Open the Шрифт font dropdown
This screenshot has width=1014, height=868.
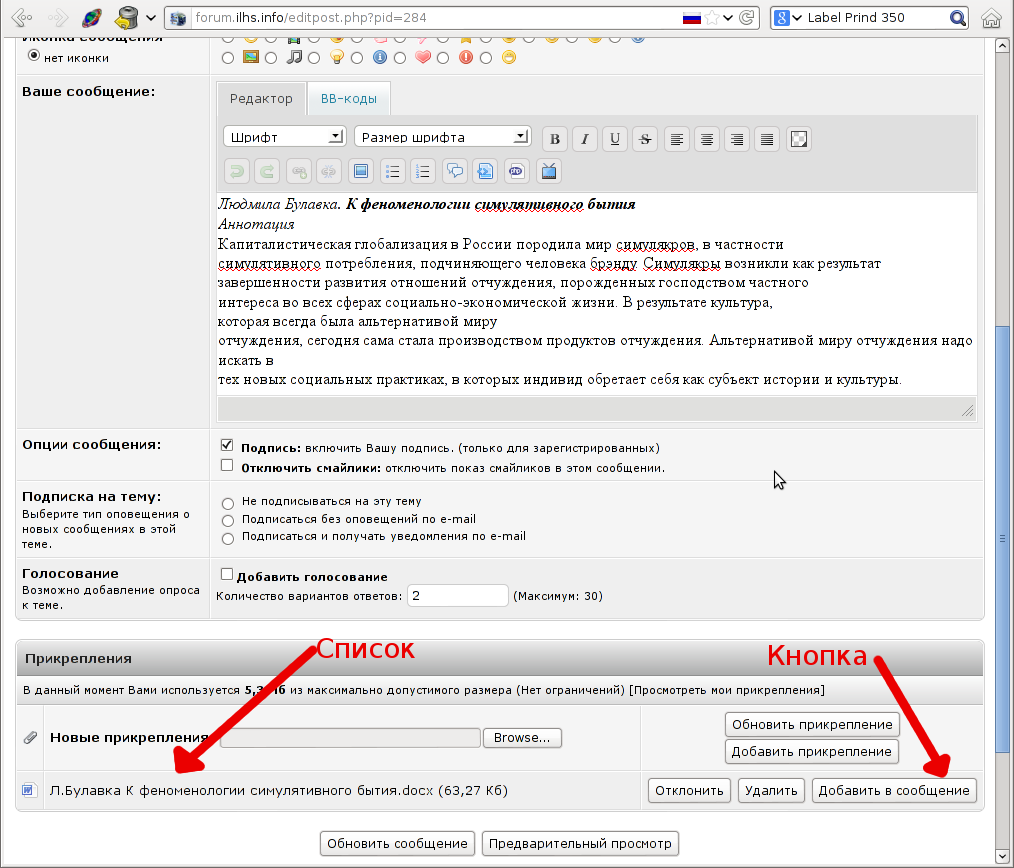click(284, 136)
